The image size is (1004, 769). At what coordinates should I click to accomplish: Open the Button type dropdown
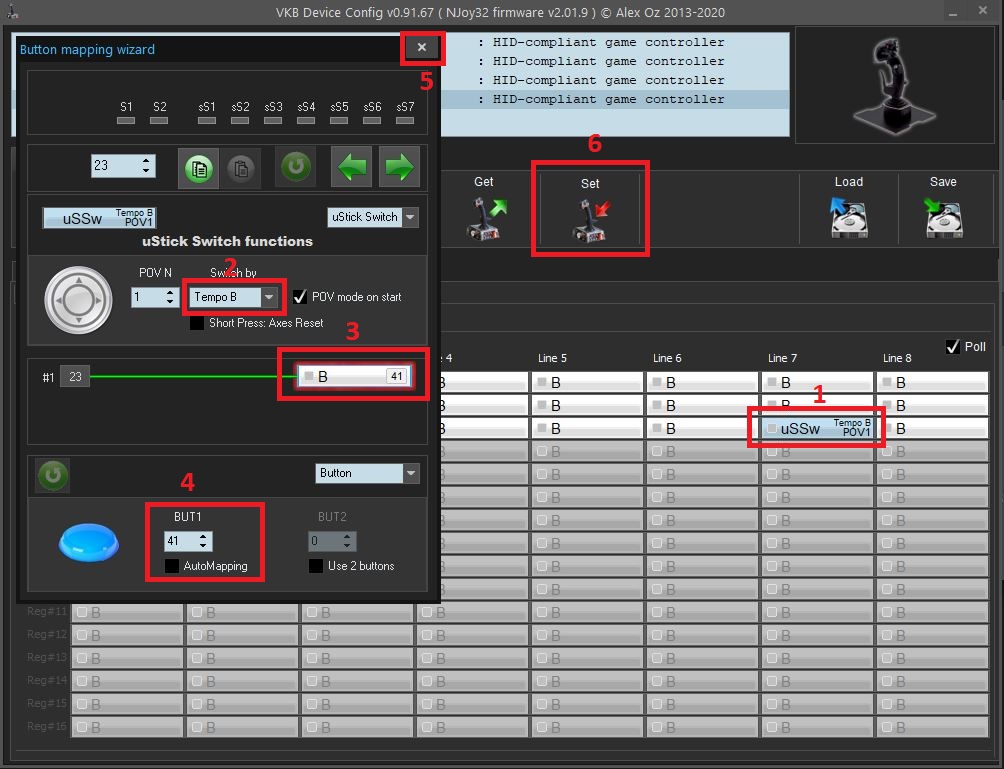click(411, 473)
